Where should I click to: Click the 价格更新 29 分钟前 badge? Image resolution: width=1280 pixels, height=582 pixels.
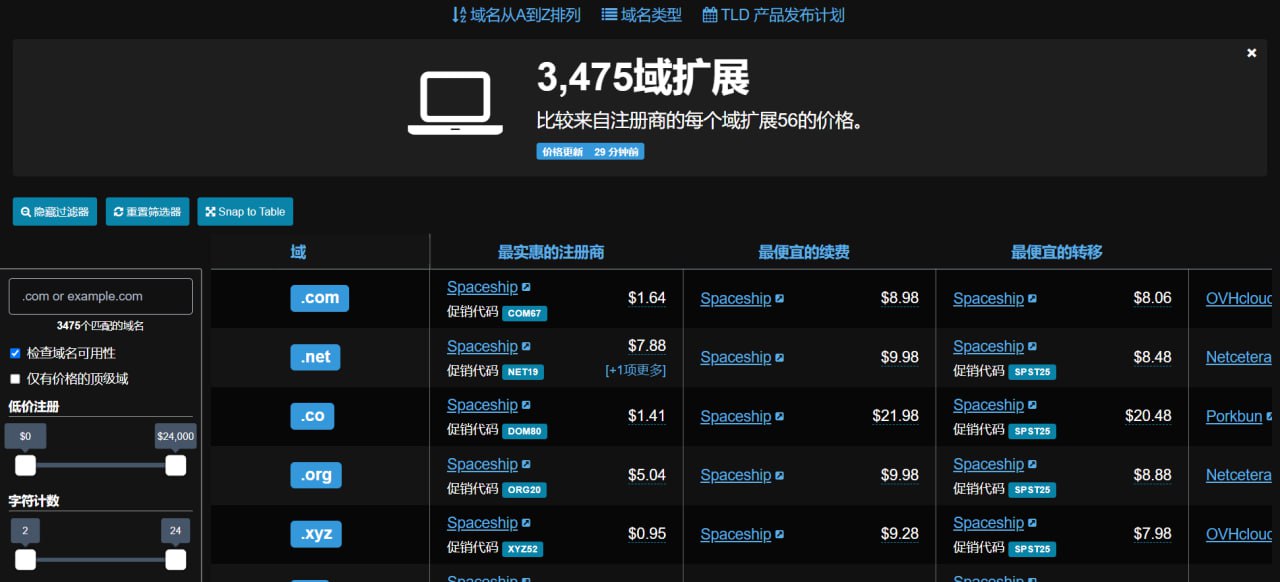point(590,152)
